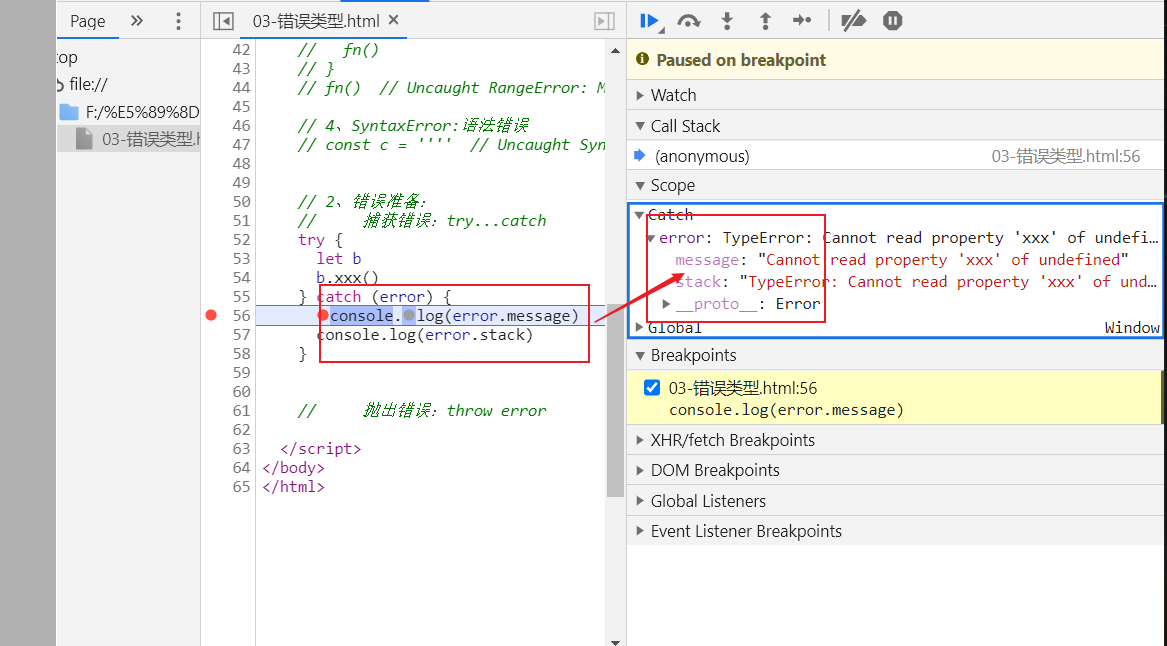Click the editor vertical scrollbar thumb

coord(616,400)
